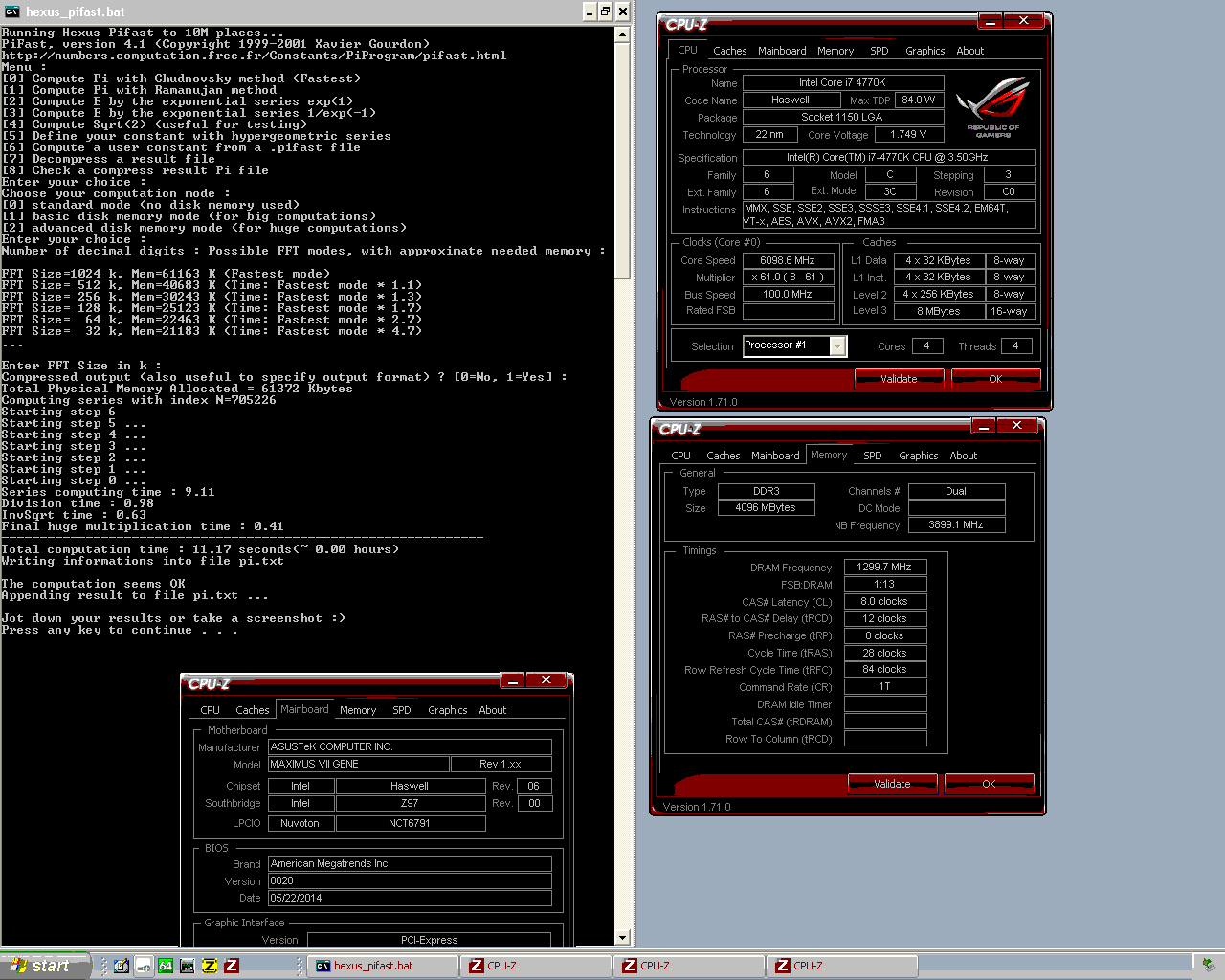Click the MAXIMUS VII GENE model field
The image size is (1225, 980).
point(358,764)
